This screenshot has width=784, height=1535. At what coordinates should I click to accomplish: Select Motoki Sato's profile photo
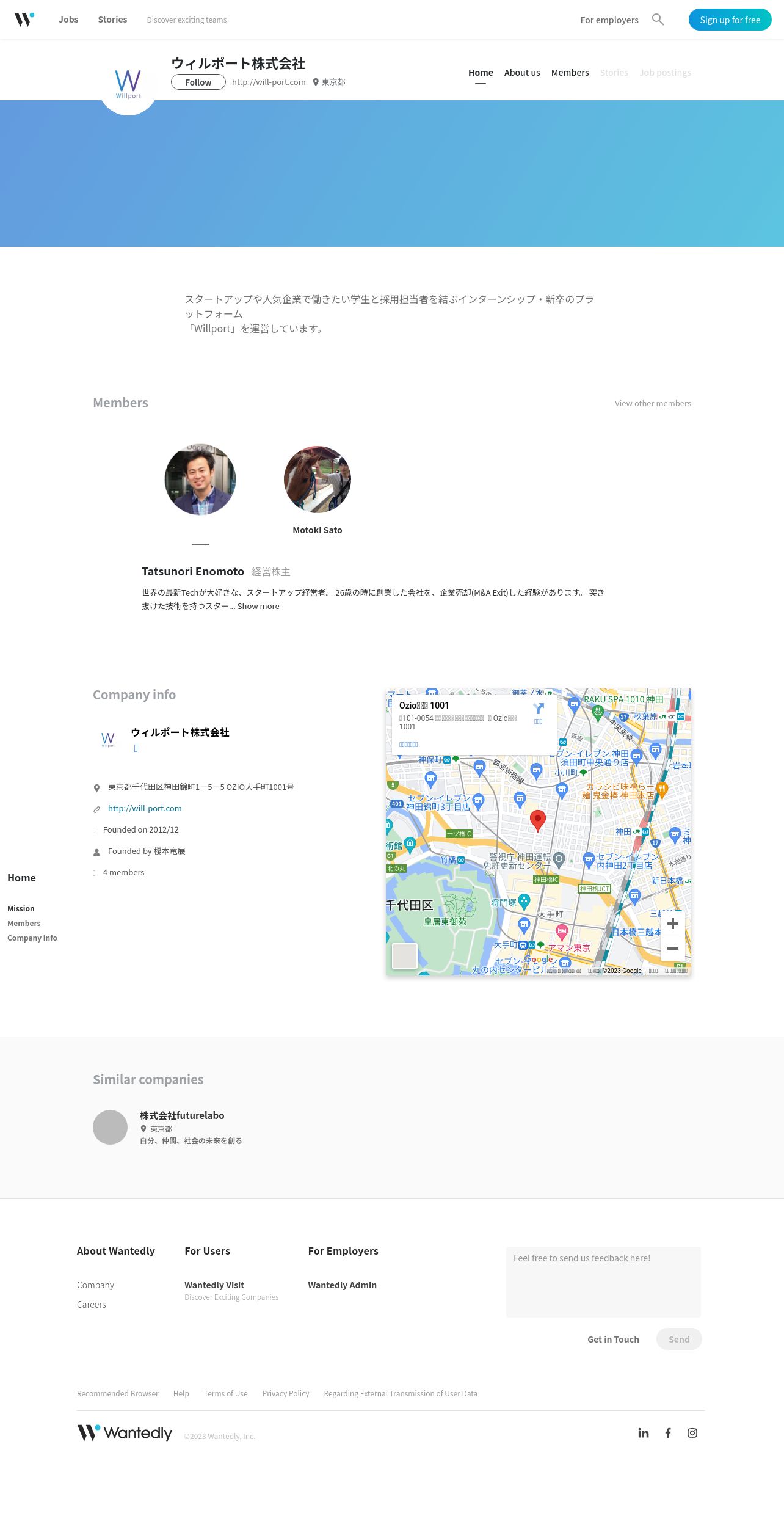click(318, 479)
